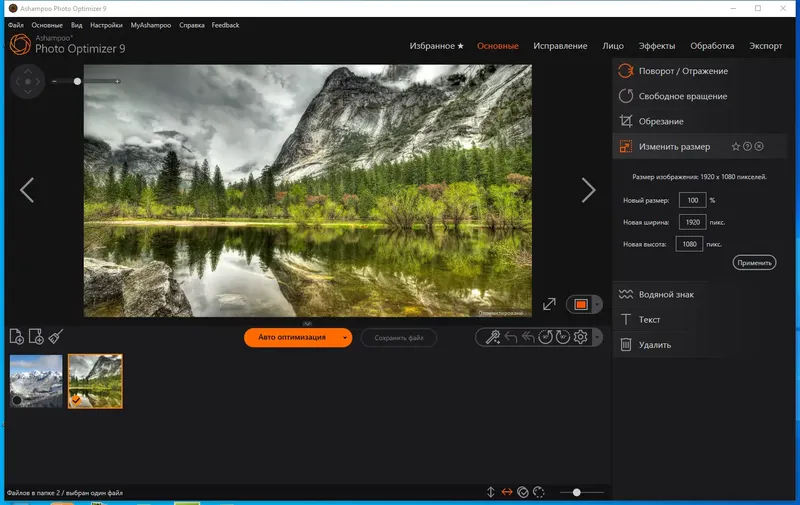The height and width of the screenshot is (505, 800).
Task: Click the single undo arrow
Action: coord(511,337)
